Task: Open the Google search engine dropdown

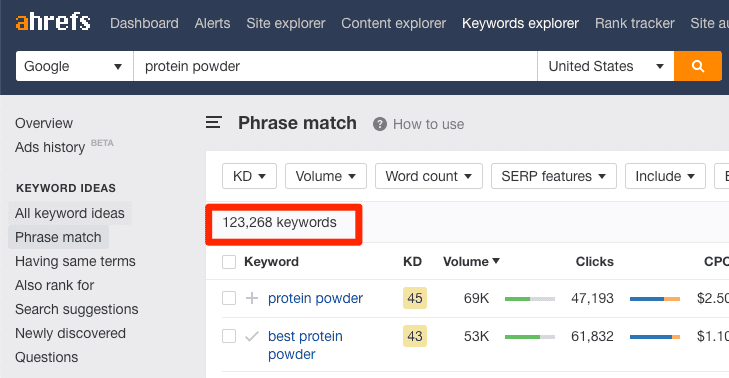Action: (x=74, y=66)
